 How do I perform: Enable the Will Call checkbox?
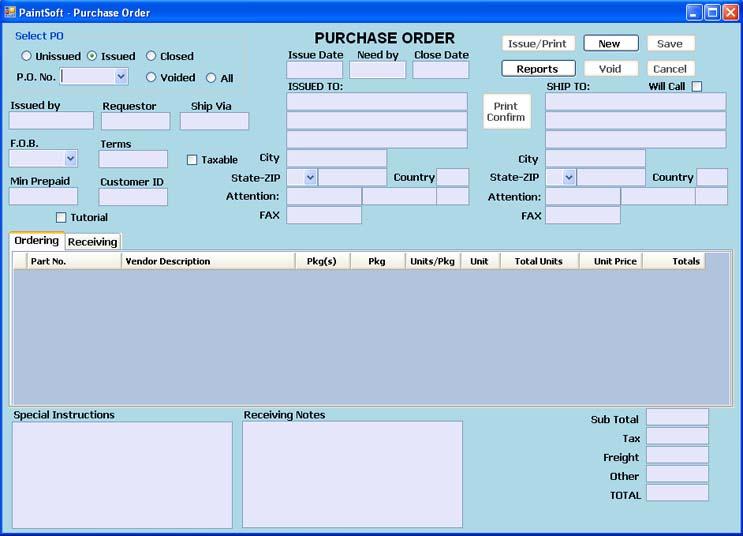point(697,86)
